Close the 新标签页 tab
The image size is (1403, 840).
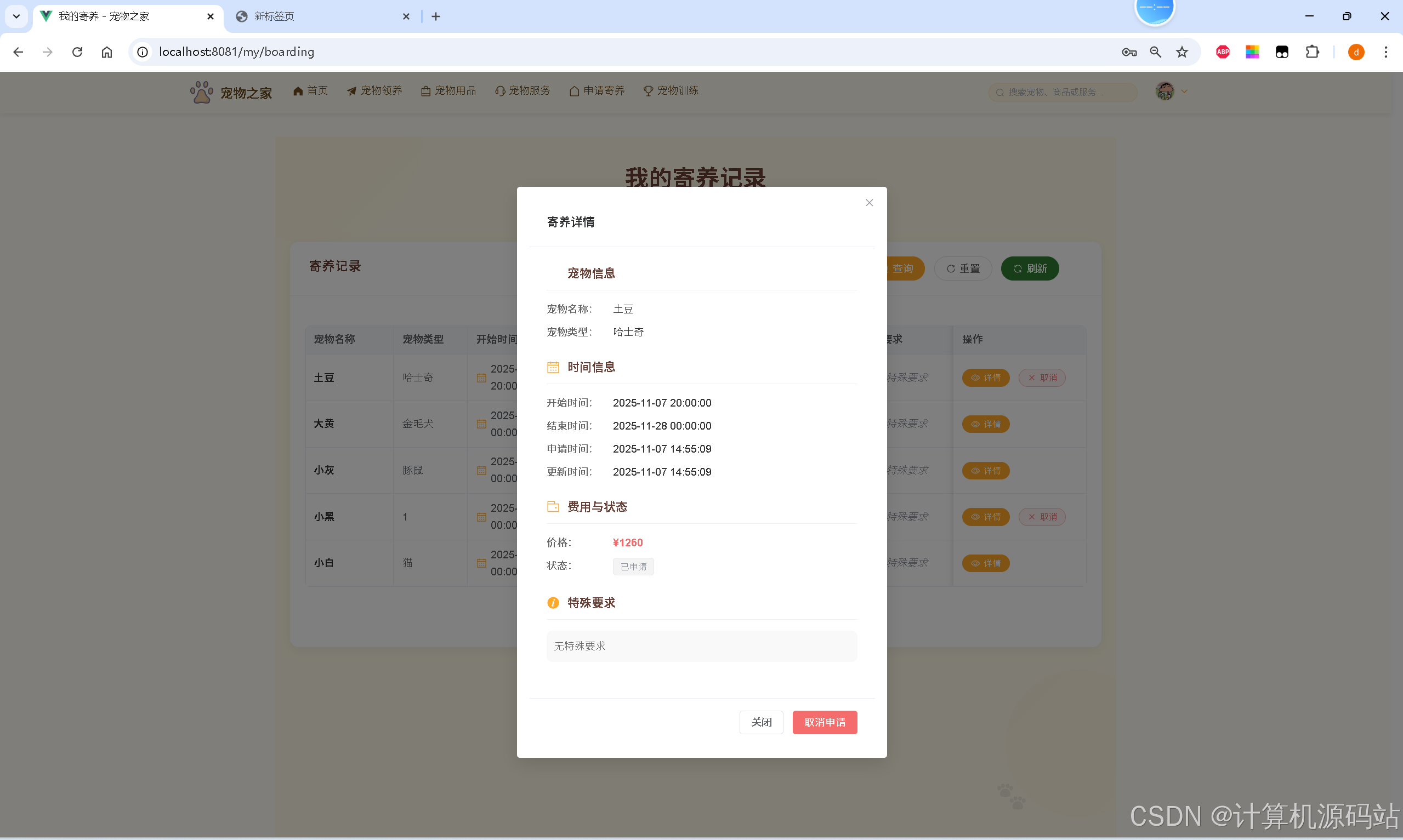(x=406, y=16)
